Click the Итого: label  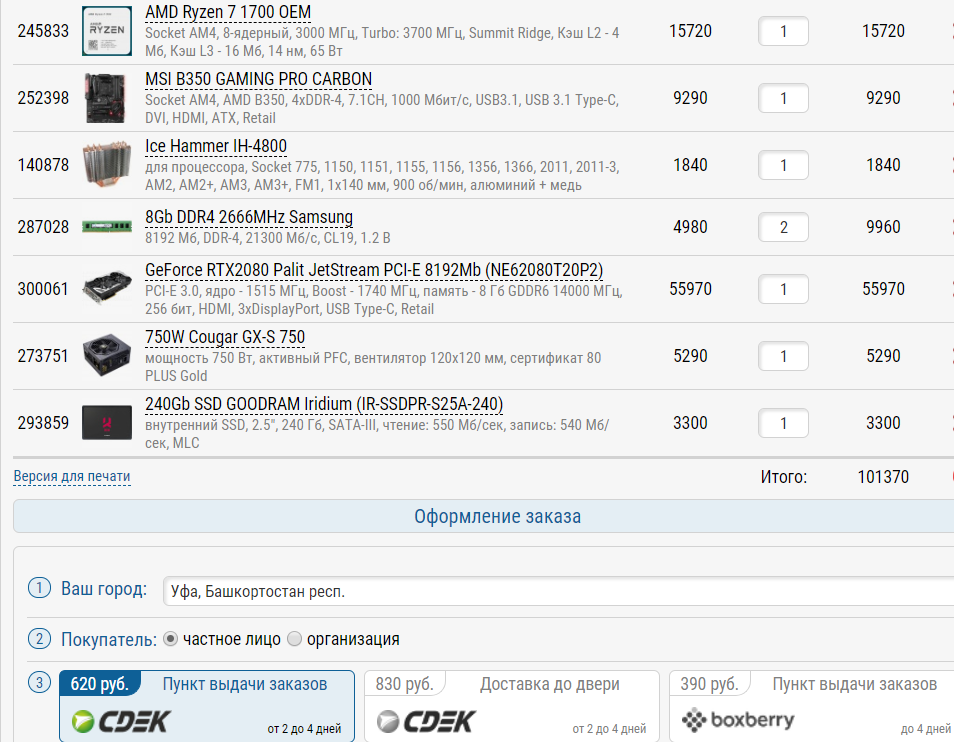pos(784,477)
